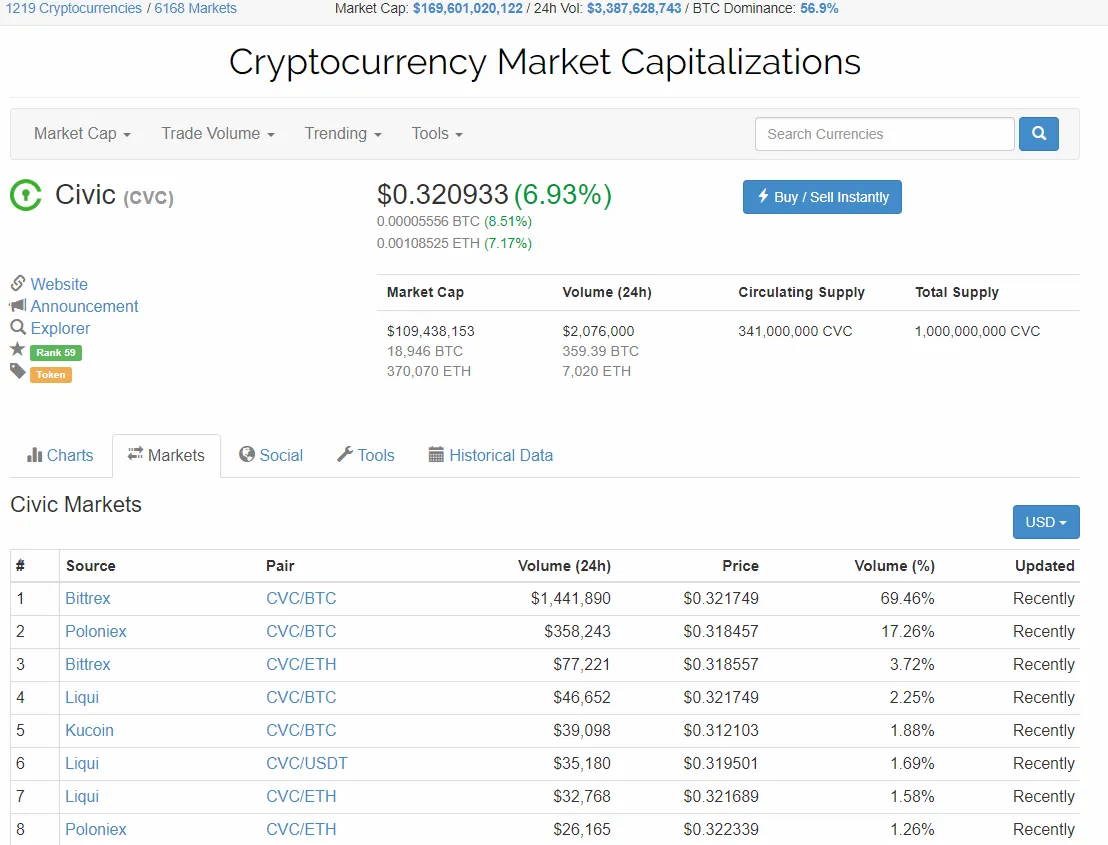
Task: Switch to the Historical Data tab
Action: click(x=490, y=456)
